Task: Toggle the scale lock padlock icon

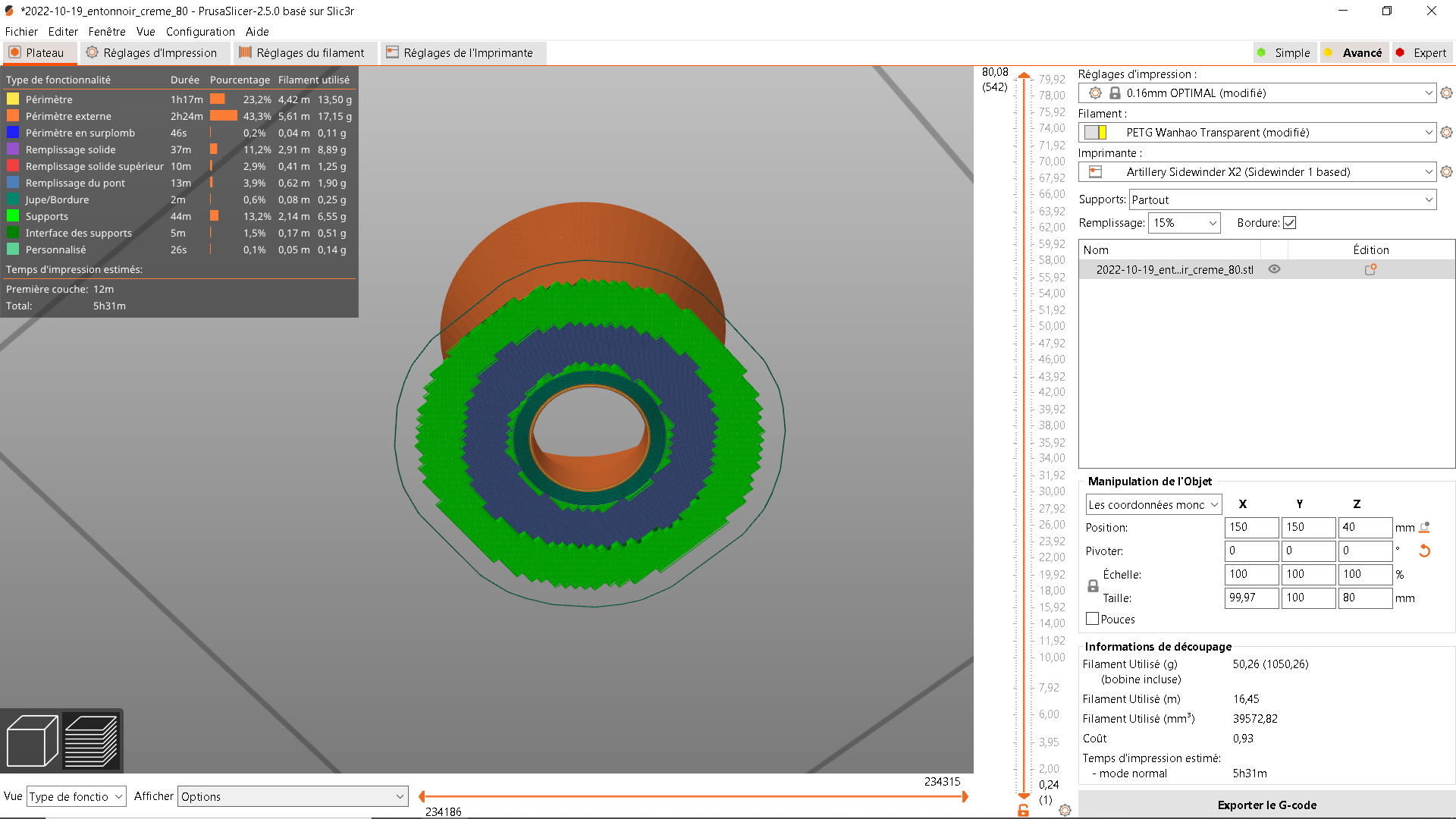Action: click(x=1093, y=586)
